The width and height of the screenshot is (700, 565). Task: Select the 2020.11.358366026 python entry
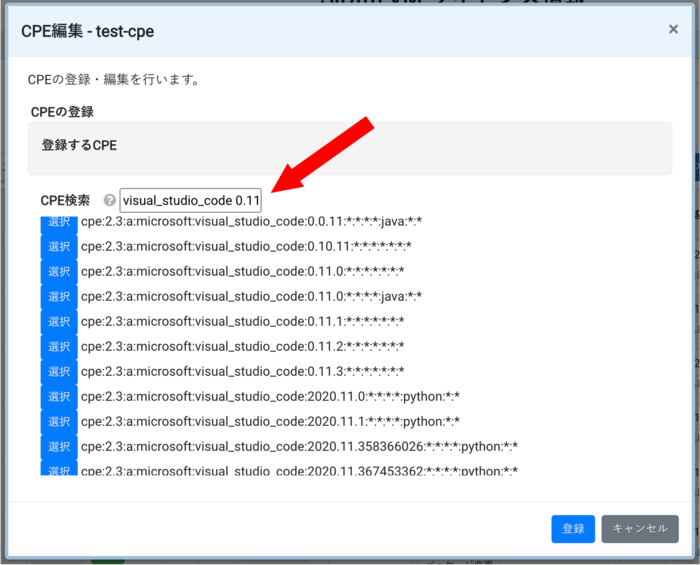pyautogui.click(x=59, y=447)
